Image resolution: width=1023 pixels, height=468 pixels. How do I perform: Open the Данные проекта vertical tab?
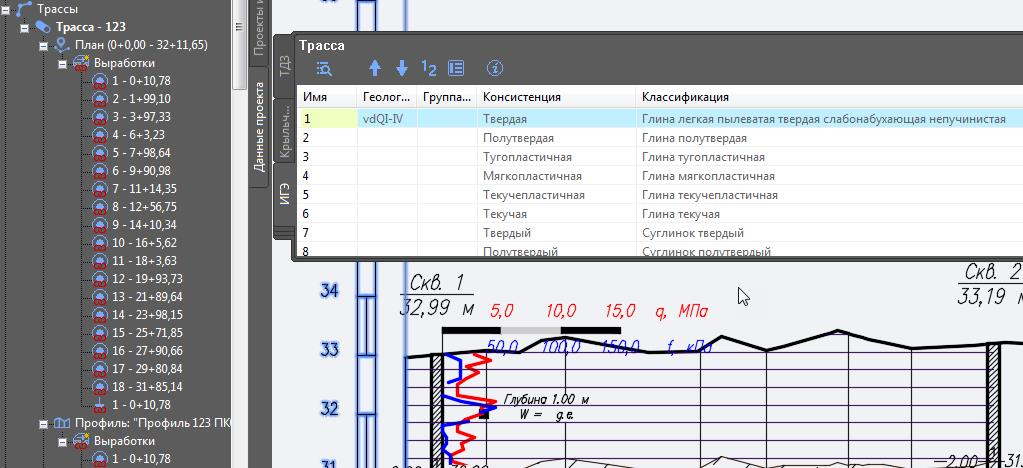tap(259, 127)
